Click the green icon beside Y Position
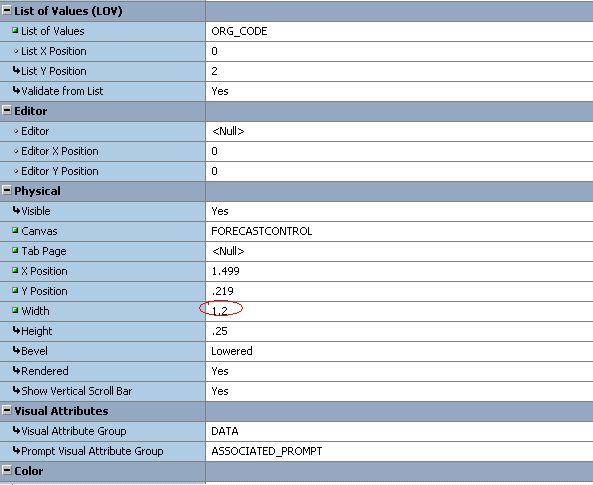The image size is (593, 485). [15, 291]
